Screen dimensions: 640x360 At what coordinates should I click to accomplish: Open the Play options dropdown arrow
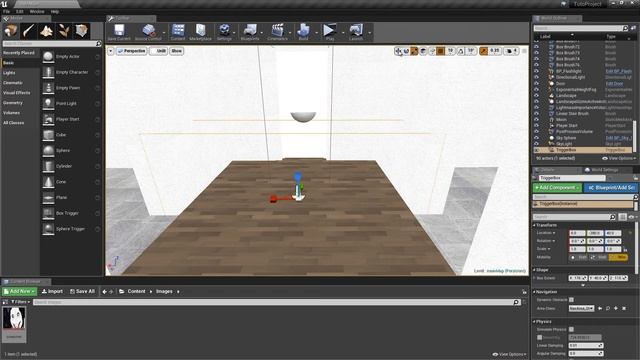coord(343,33)
